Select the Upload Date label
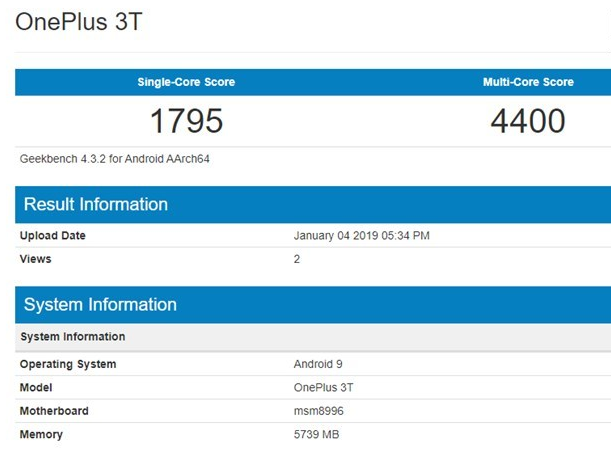Viewport: 611px width, 452px height. (53, 235)
